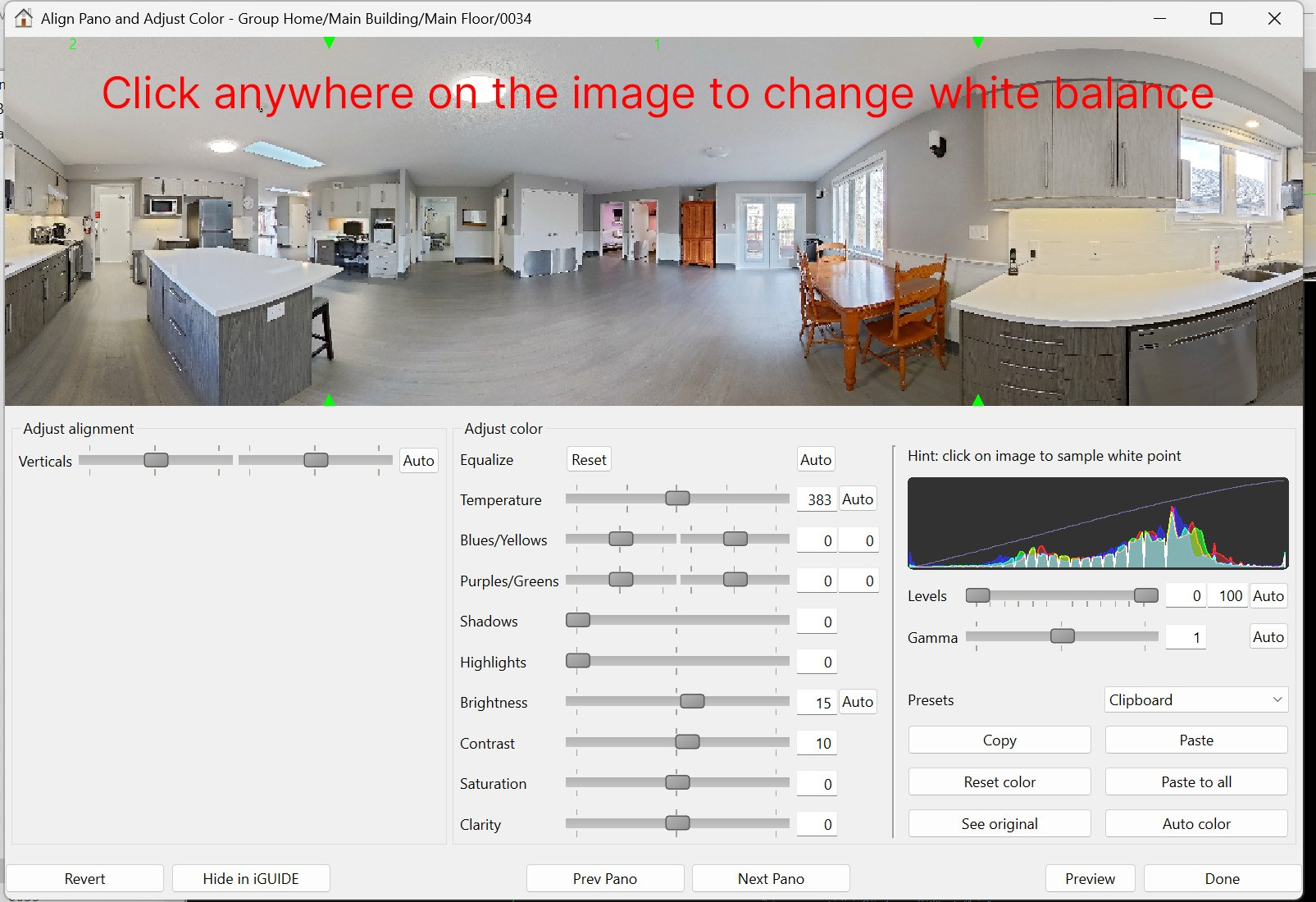Click the color histogram graph
This screenshot has height=902, width=1316.
coord(1097,523)
